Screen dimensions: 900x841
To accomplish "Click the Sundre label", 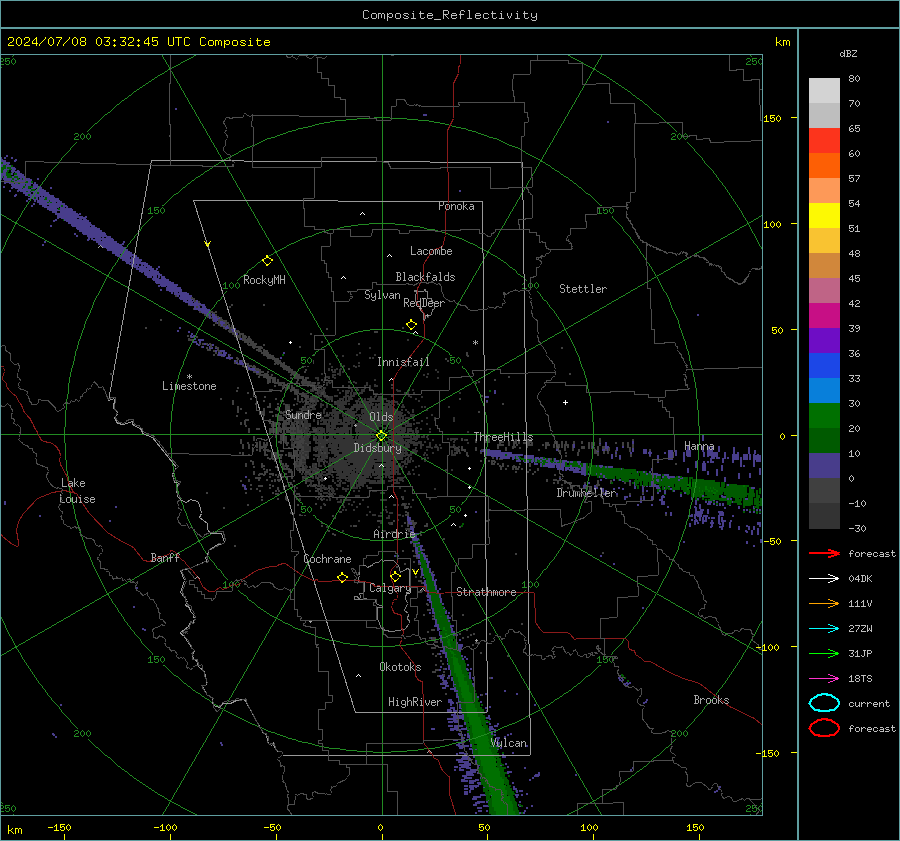I will (303, 415).
